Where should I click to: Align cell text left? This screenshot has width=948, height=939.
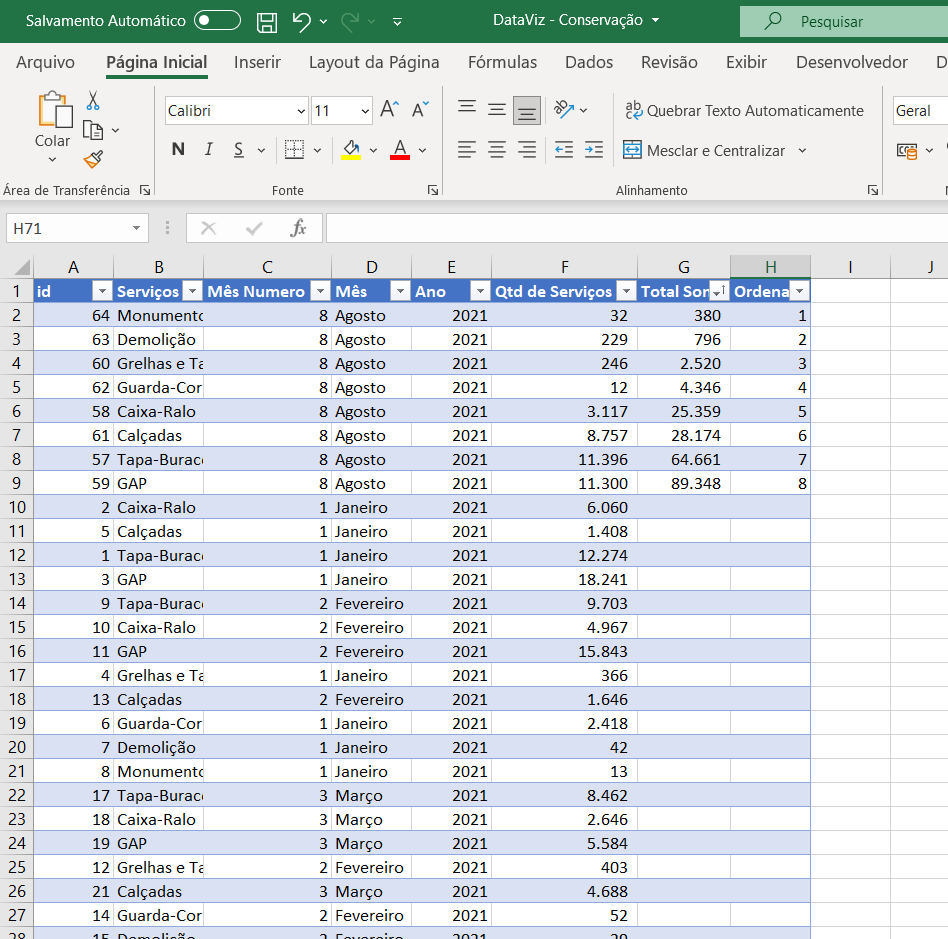pyautogui.click(x=467, y=149)
